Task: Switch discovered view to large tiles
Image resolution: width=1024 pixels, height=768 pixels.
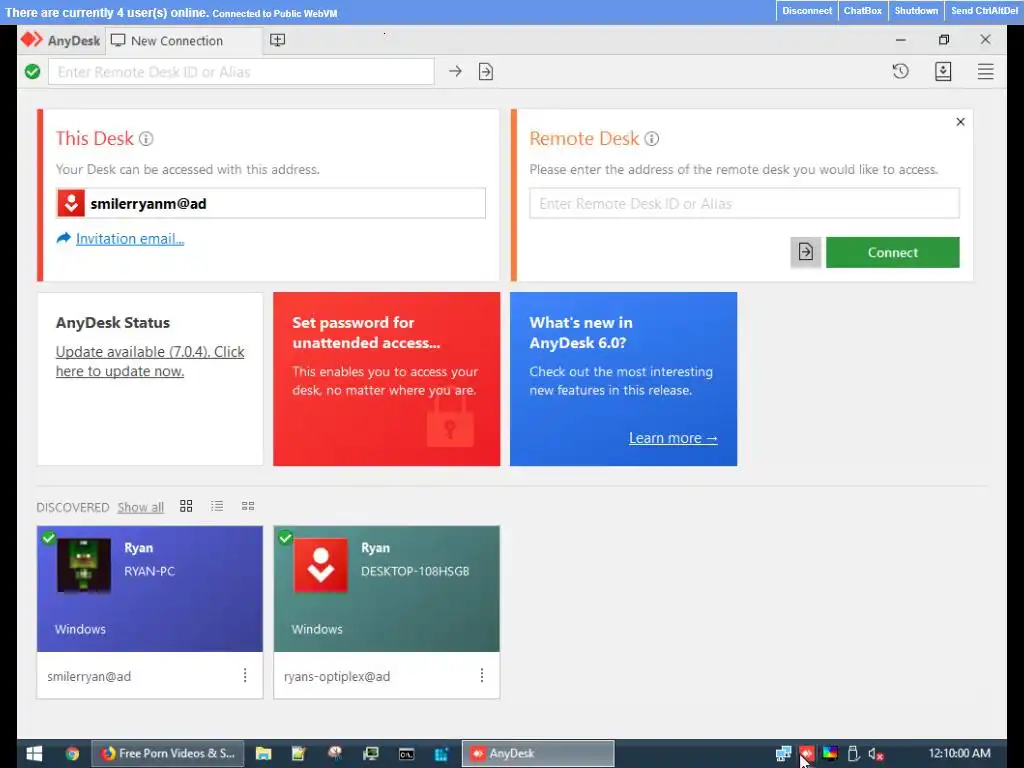Action: pos(186,506)
